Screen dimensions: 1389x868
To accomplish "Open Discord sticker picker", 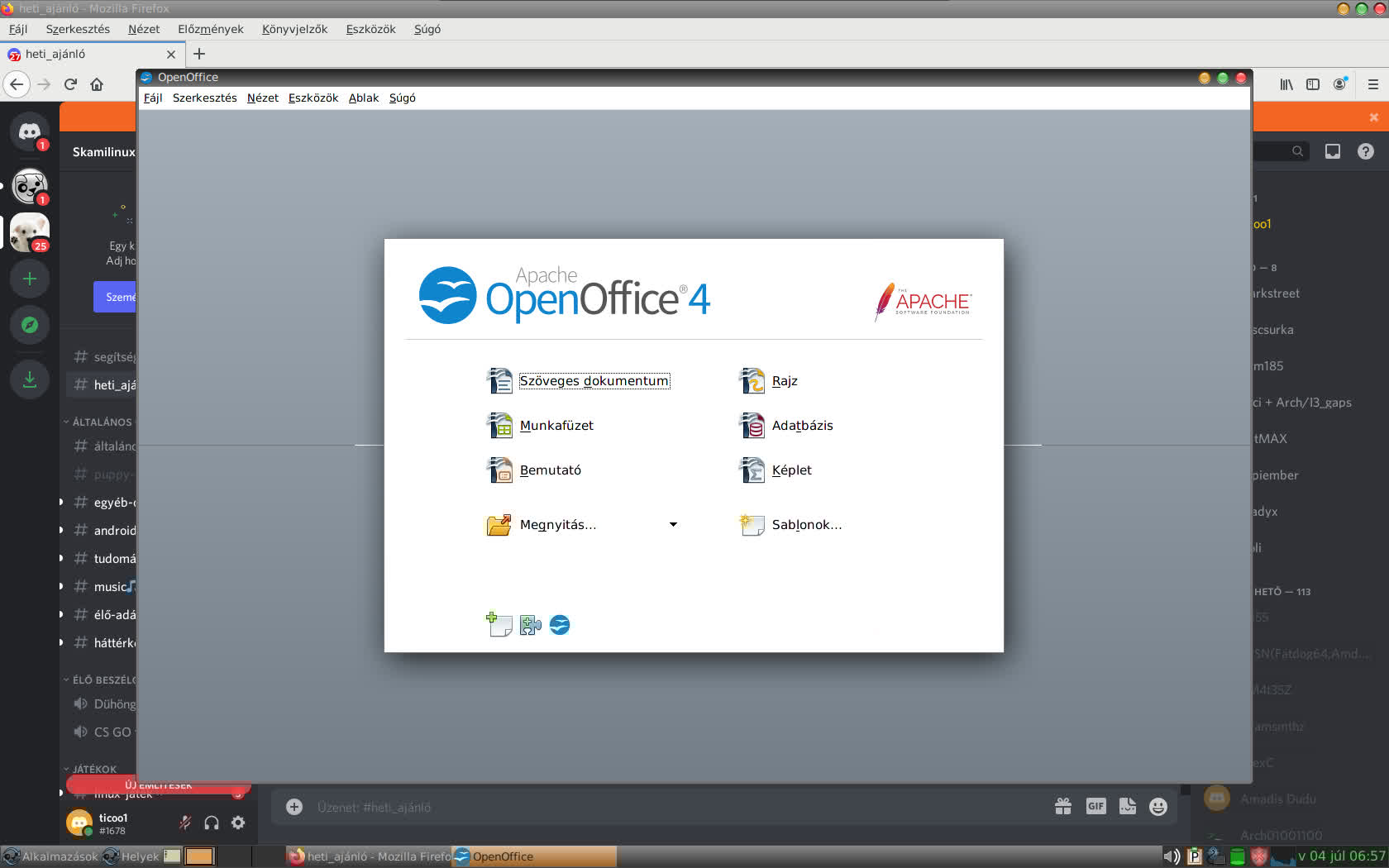I will point(1128,807).
